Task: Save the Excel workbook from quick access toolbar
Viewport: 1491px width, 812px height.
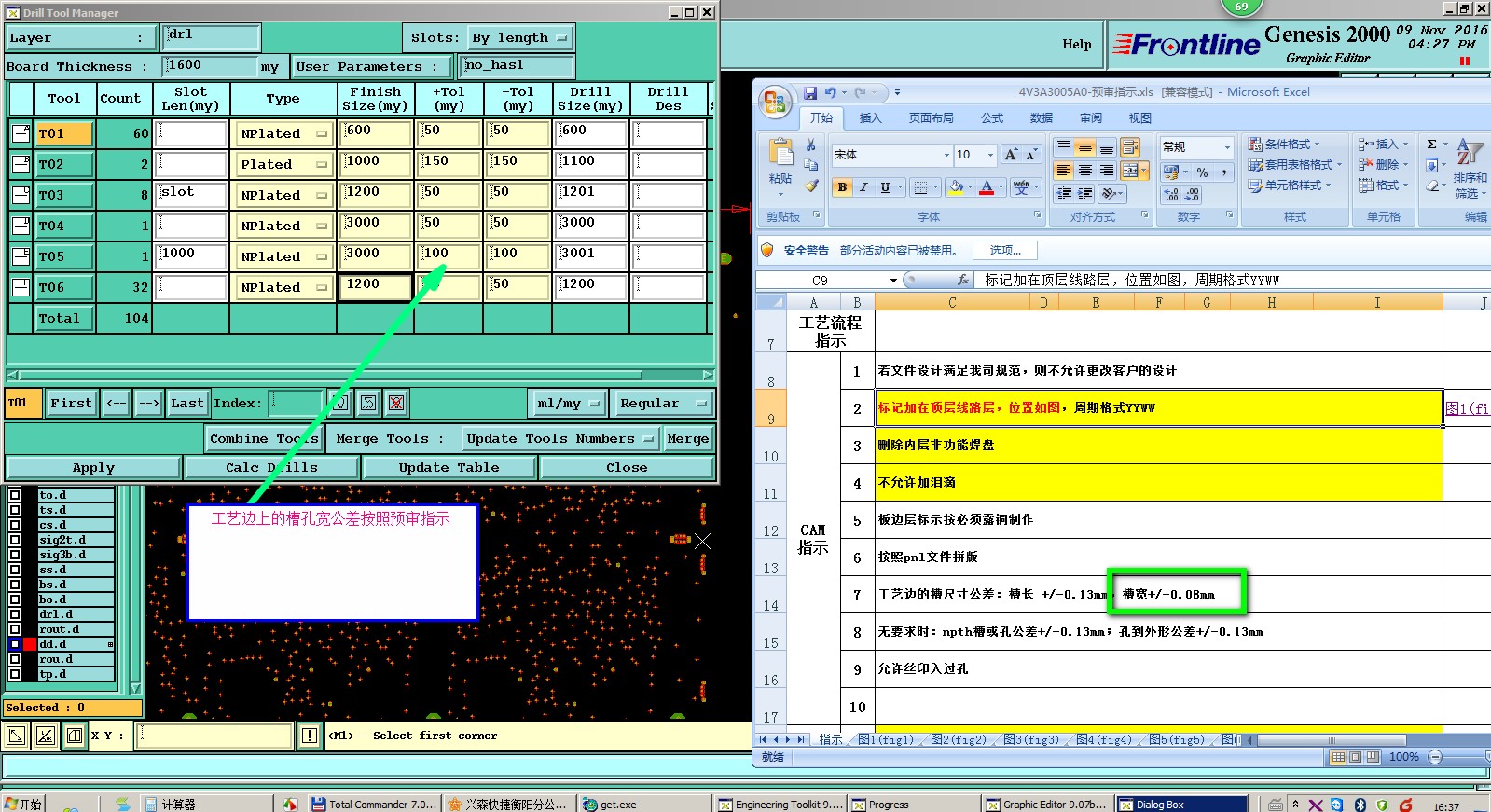Action: click(x=810, y=92)
